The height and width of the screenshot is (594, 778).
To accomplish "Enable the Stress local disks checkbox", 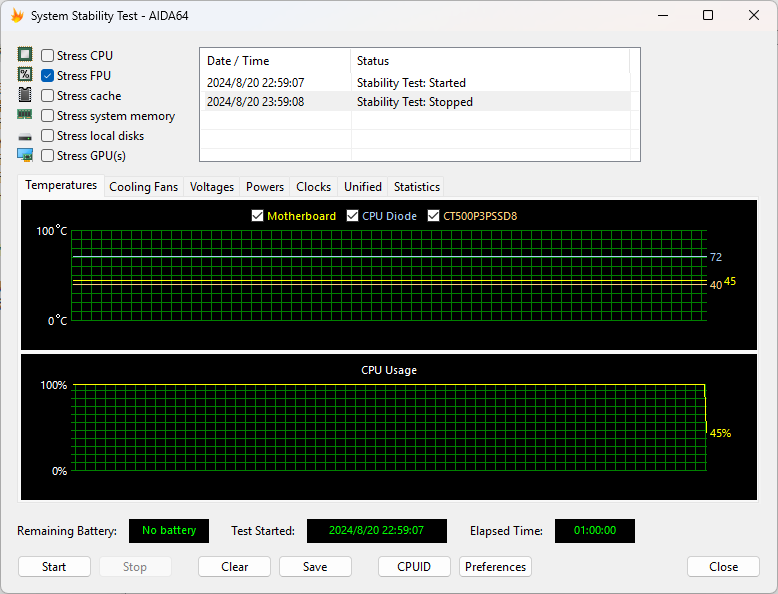I will (48, 135).
